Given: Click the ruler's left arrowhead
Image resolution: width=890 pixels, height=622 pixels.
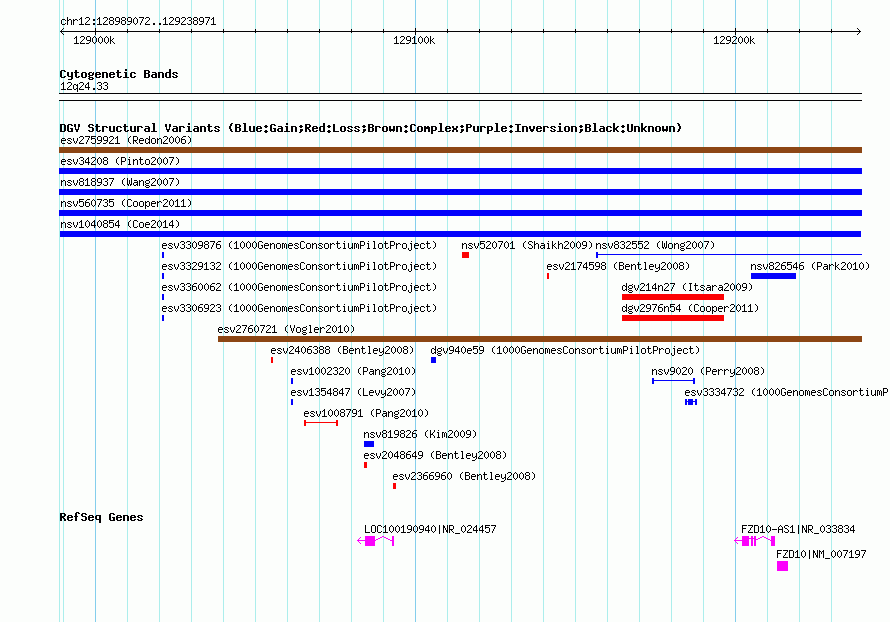Looking at the screenshot, I should (62, 32).
